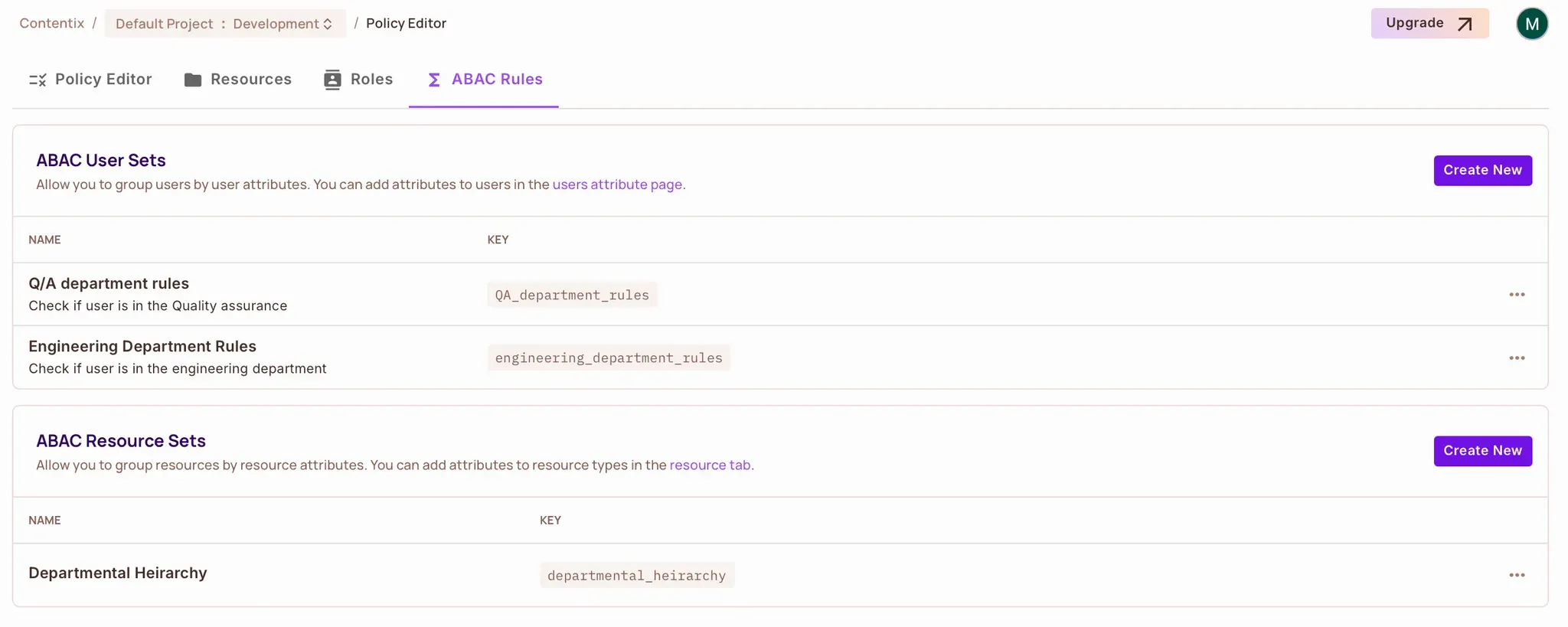Click the ABAC Rules sigma icon
1568x627 pixels.
click(x=434, y=80)
